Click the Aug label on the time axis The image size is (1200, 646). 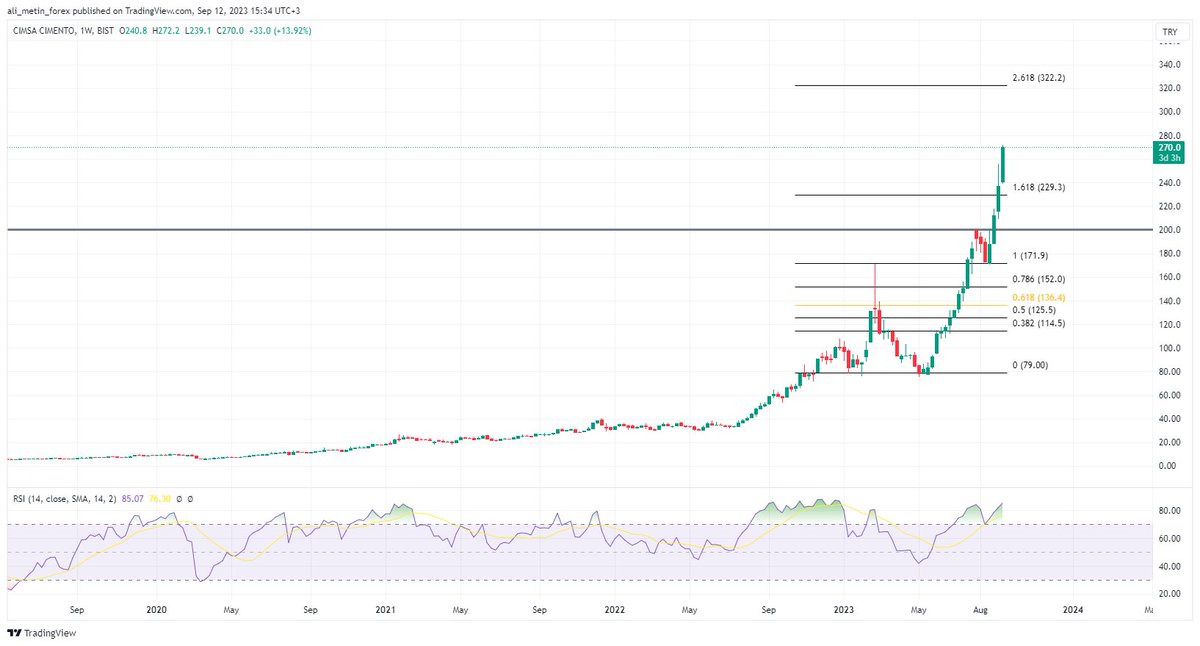(979, 609)
